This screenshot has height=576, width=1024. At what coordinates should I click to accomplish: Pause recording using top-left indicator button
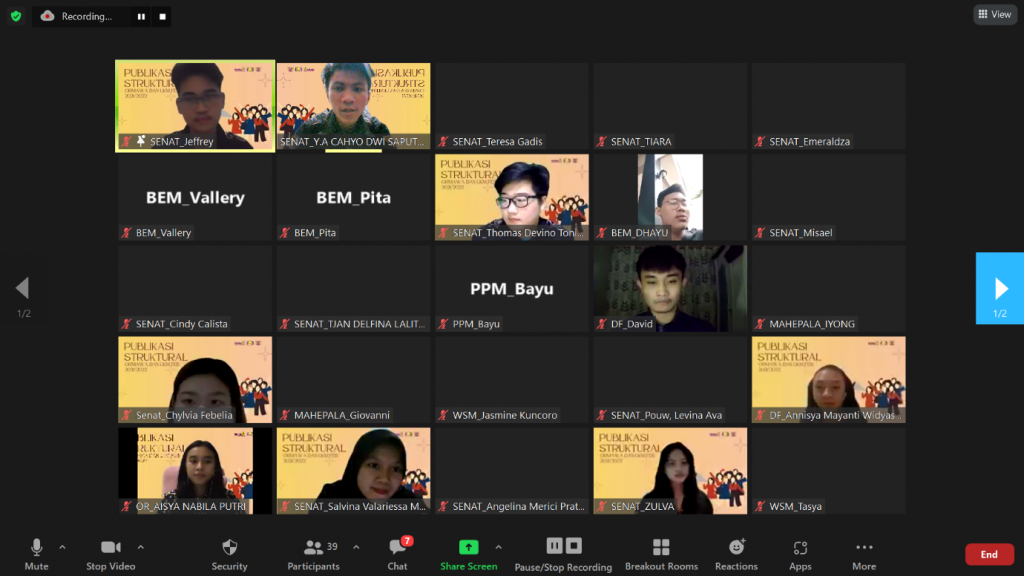tap(141, 16)
